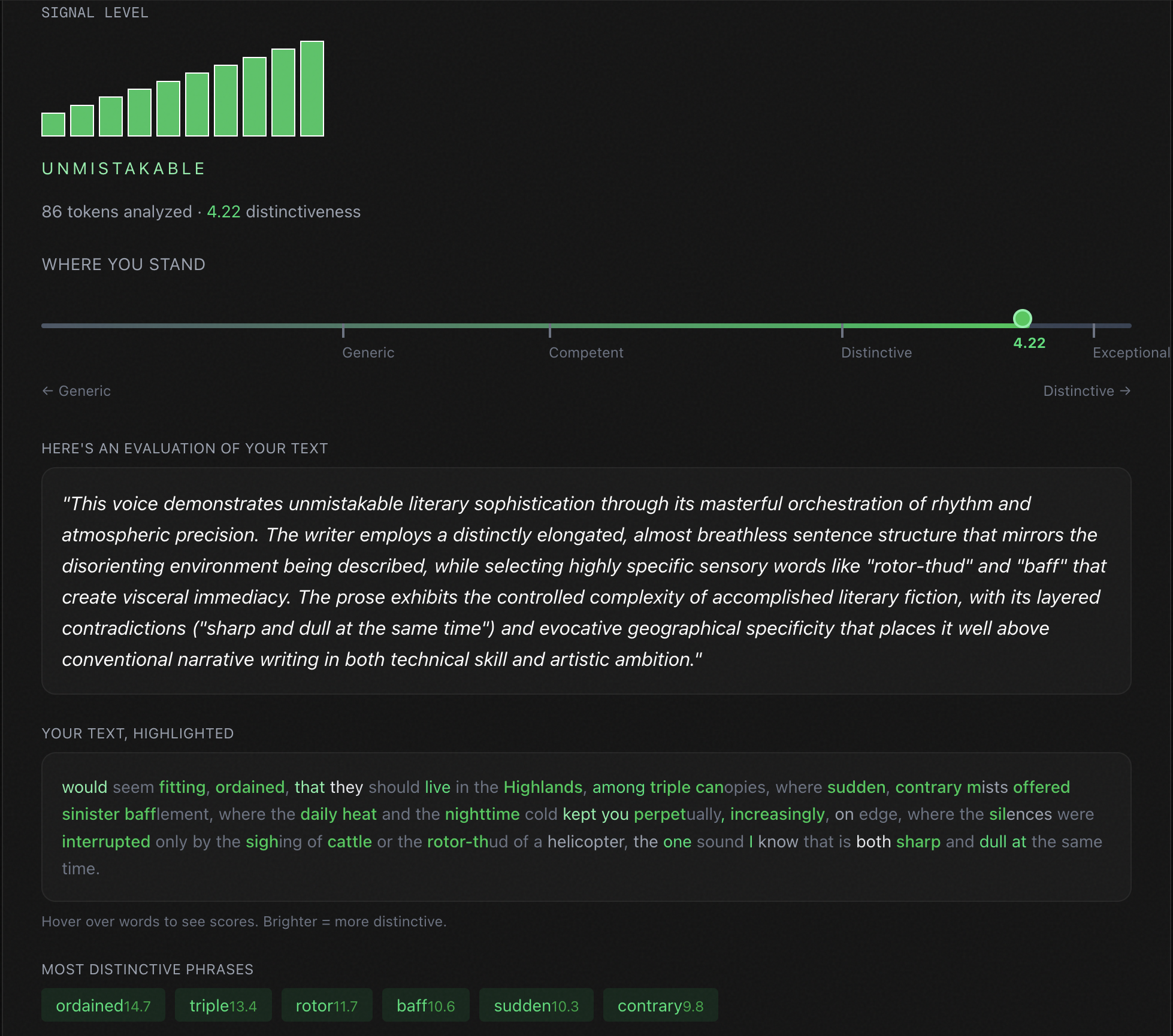Image resolution: width=1173 pixels, height=1036 pixels.
Task: Select the 'rotor 11.7' phrase chip
Action: (x=326, y=1005)
